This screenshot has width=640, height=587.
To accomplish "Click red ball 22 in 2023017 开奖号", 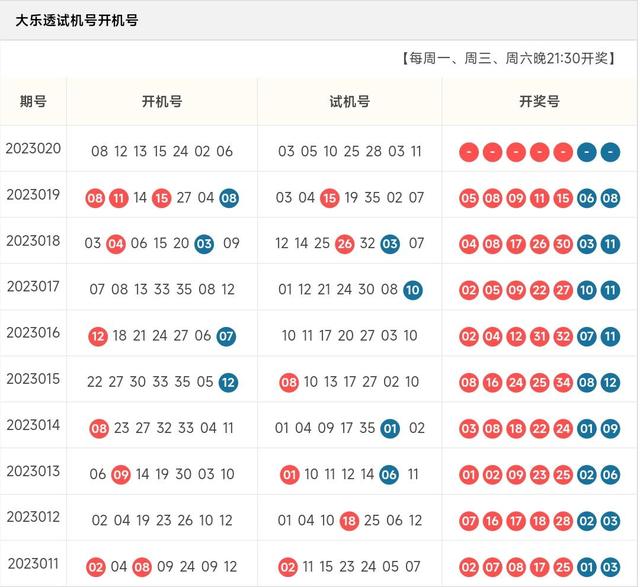I will [540, 290].
